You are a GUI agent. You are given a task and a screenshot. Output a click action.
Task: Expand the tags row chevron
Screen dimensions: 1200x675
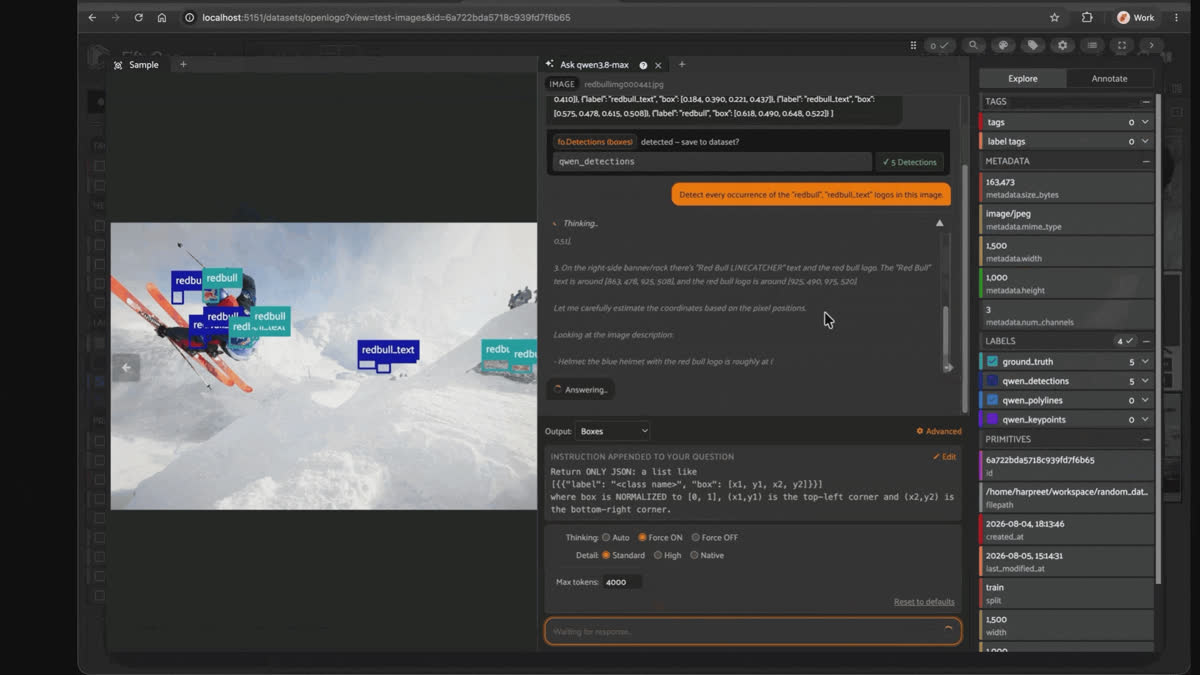[1145, 122]
